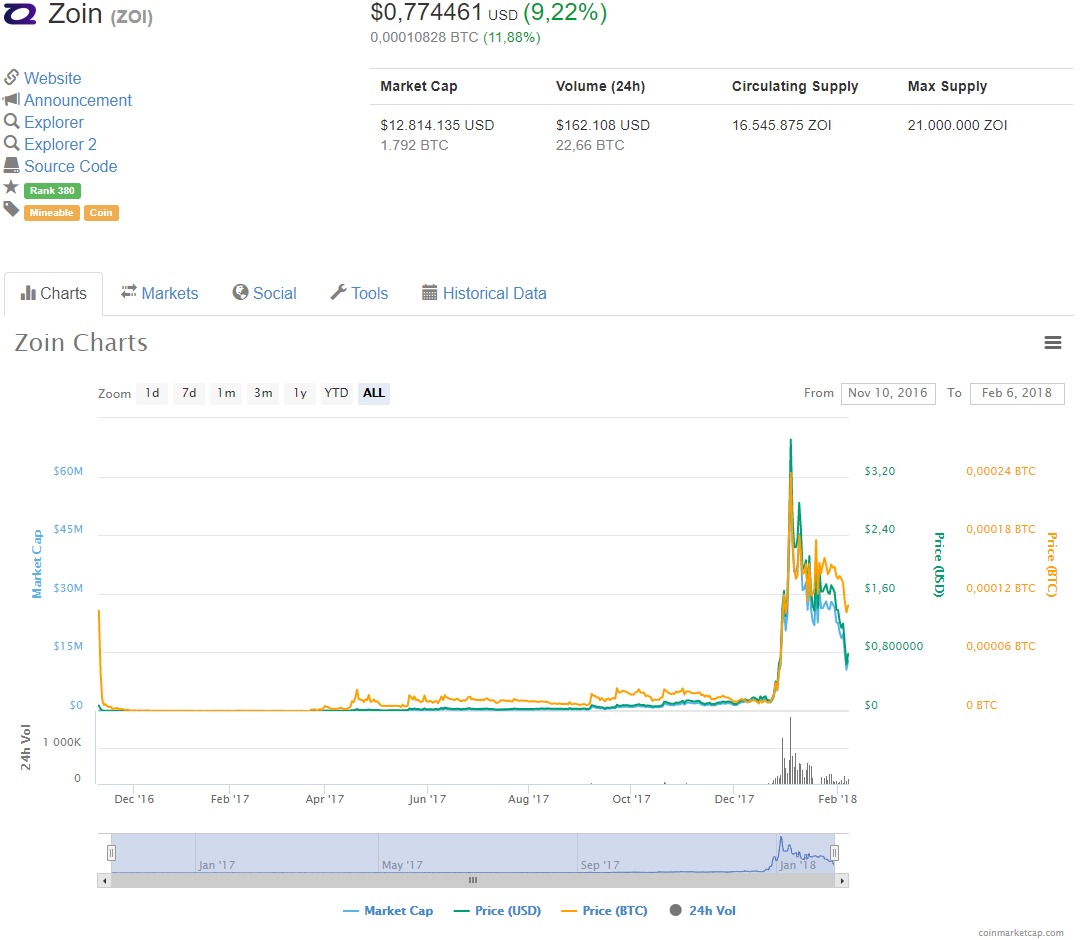Click the globe icon on the Social tab
Screen dimensions: 1089x940
click(240, 292)
